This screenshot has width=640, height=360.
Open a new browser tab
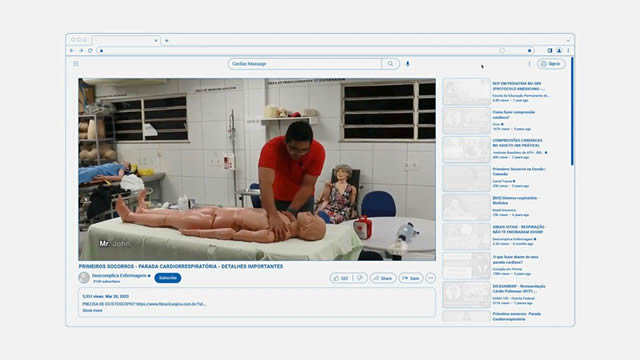pos(167,40)
